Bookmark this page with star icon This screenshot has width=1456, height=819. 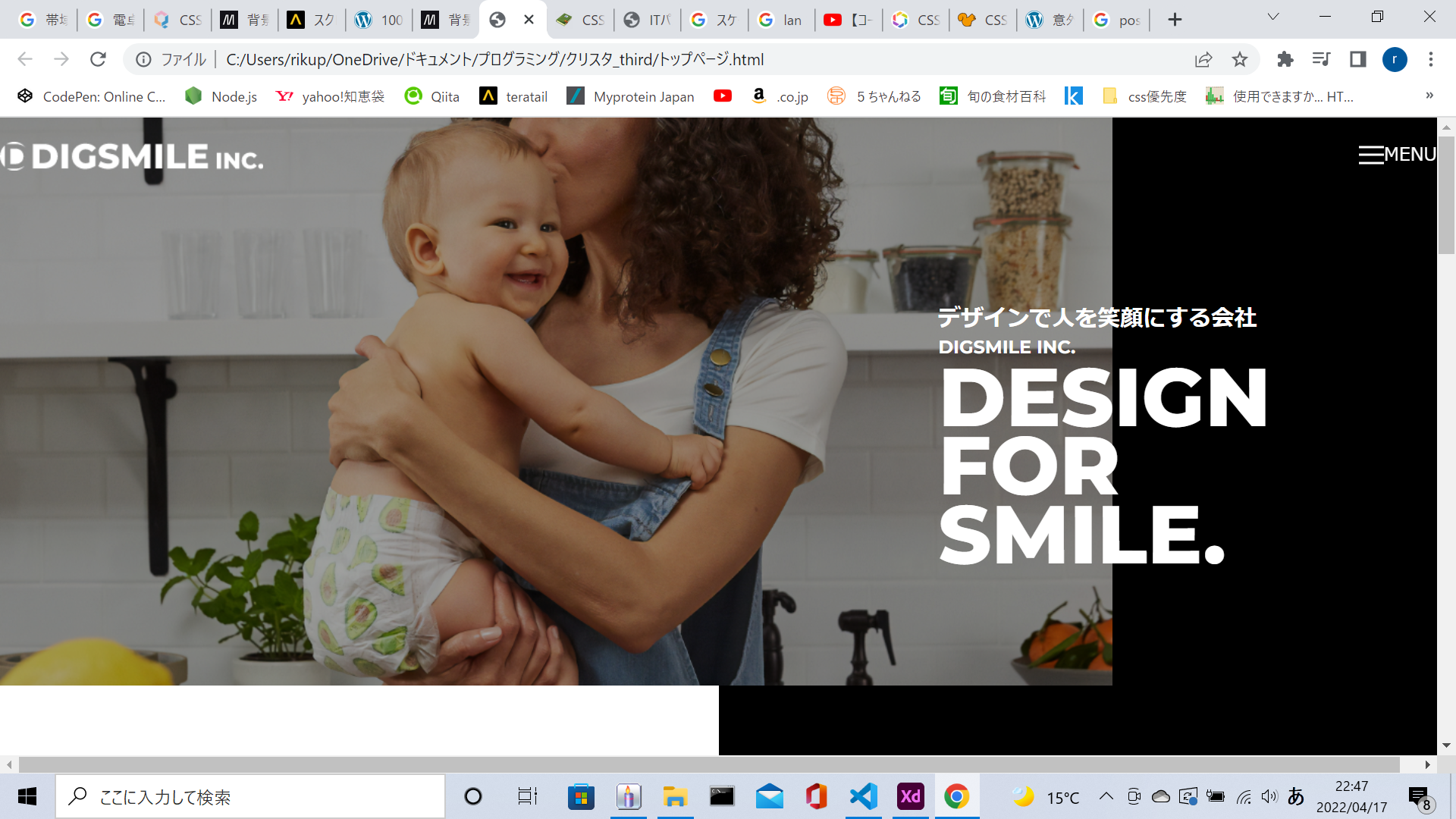[1239, 59]
